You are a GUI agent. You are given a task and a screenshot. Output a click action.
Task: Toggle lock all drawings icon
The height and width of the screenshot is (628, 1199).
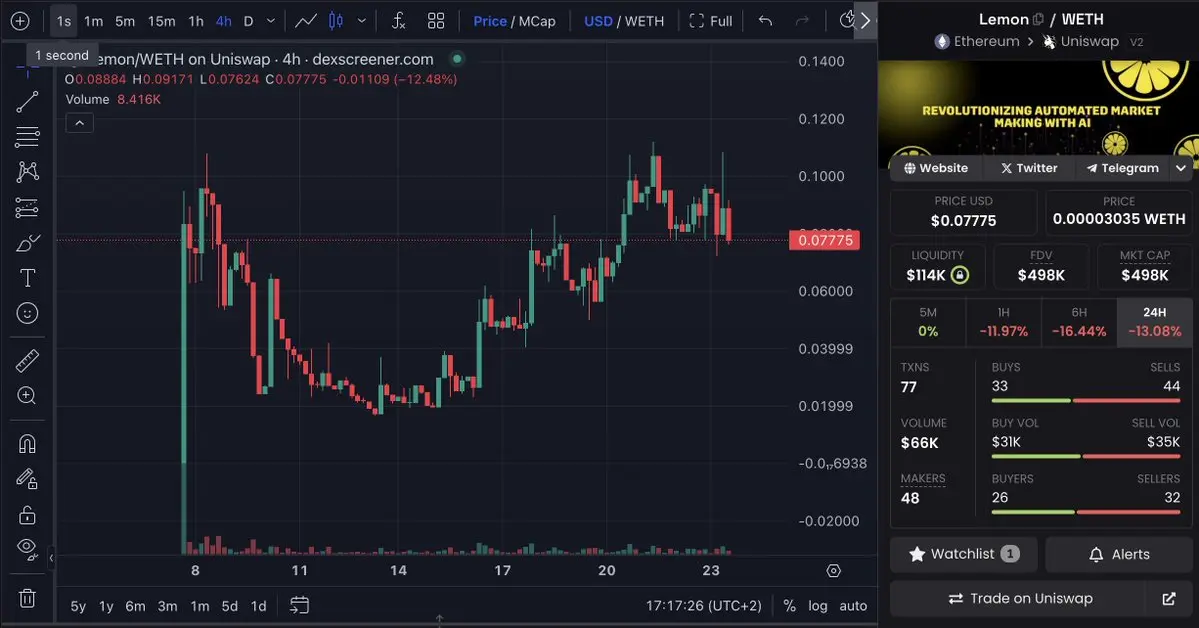(x=27, y=515)
